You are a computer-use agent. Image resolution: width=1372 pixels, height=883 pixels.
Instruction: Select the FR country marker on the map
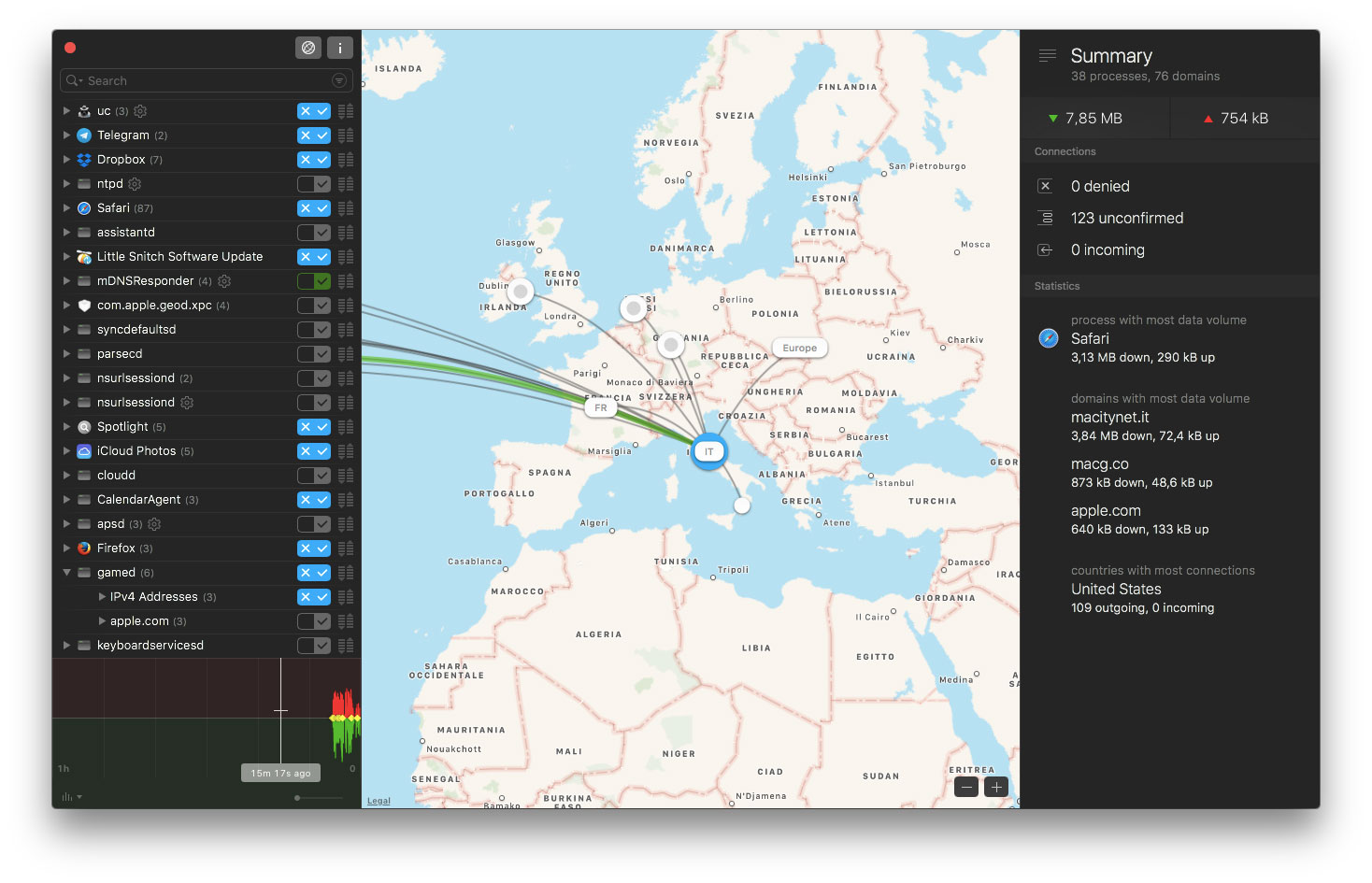click(x=601, y=408)
